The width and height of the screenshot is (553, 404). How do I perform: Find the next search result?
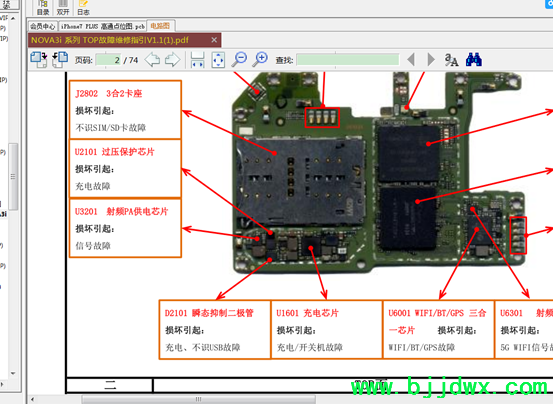(431, 60)
